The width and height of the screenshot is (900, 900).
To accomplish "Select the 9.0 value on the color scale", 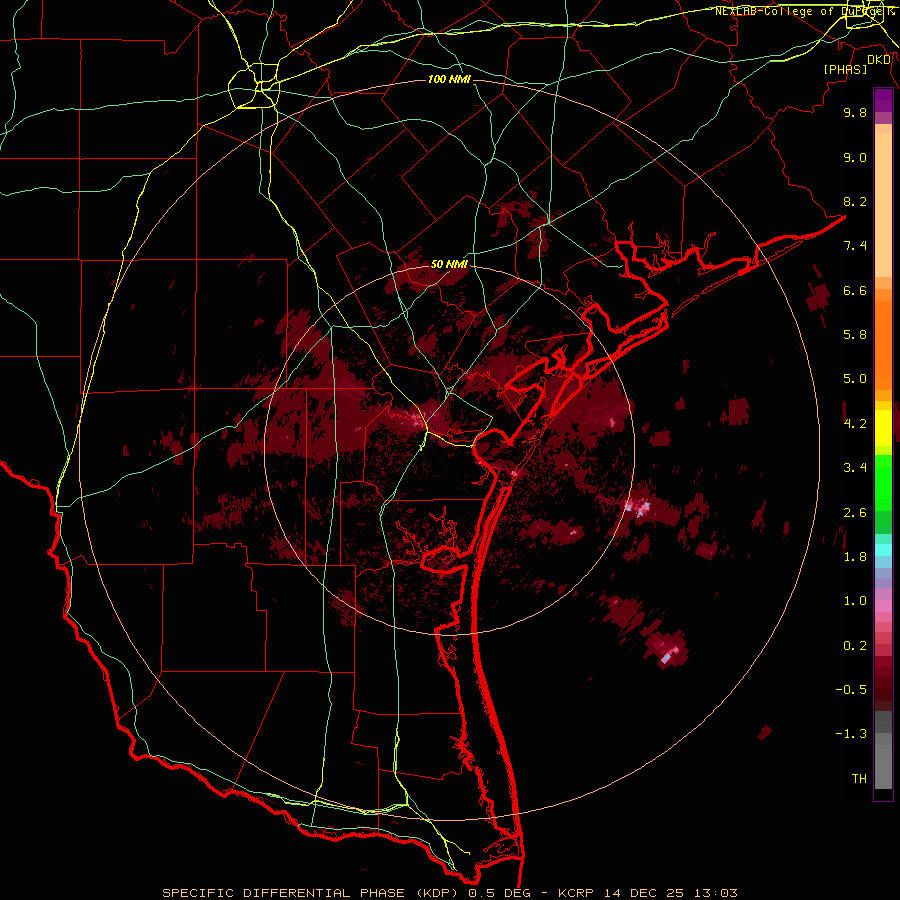I will (x=855, y=157).
